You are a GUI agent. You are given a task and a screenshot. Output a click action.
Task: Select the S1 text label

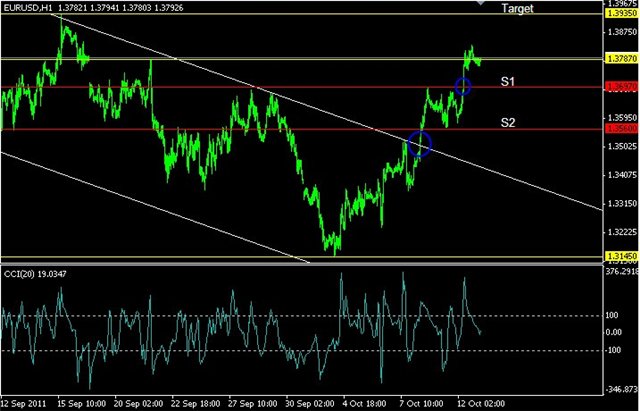509,80
